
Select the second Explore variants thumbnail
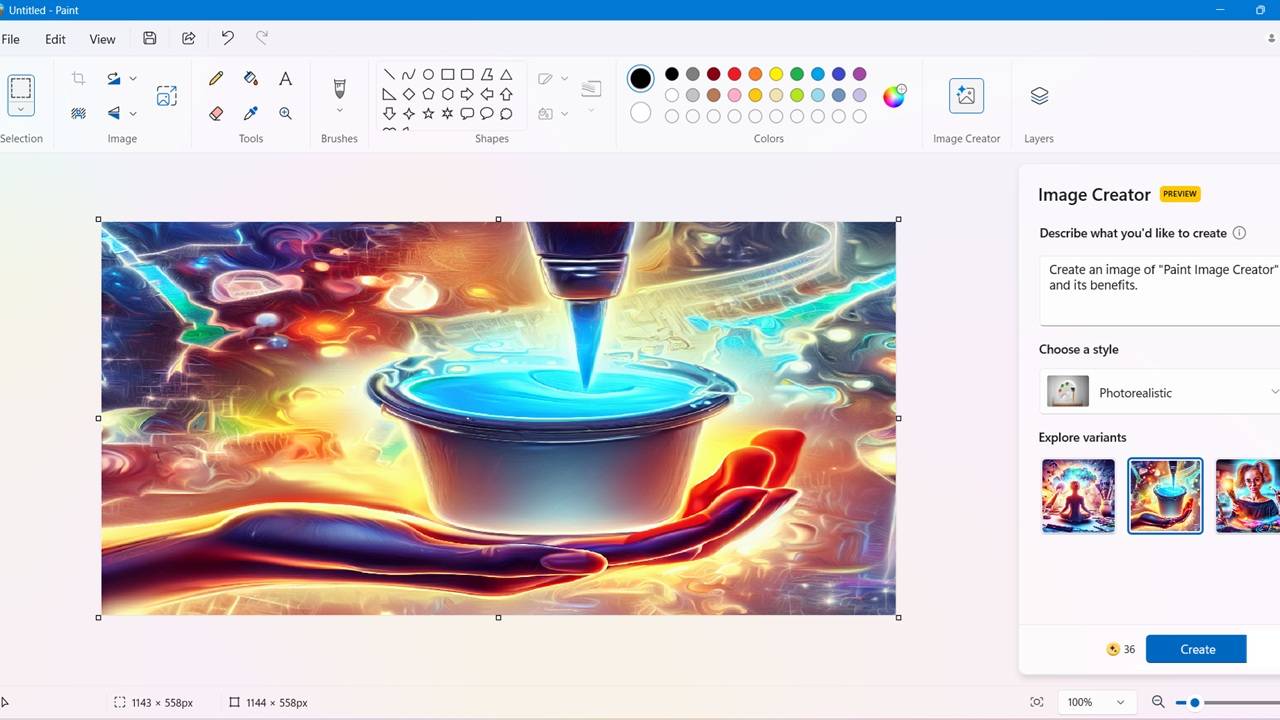click(1164, 495)
